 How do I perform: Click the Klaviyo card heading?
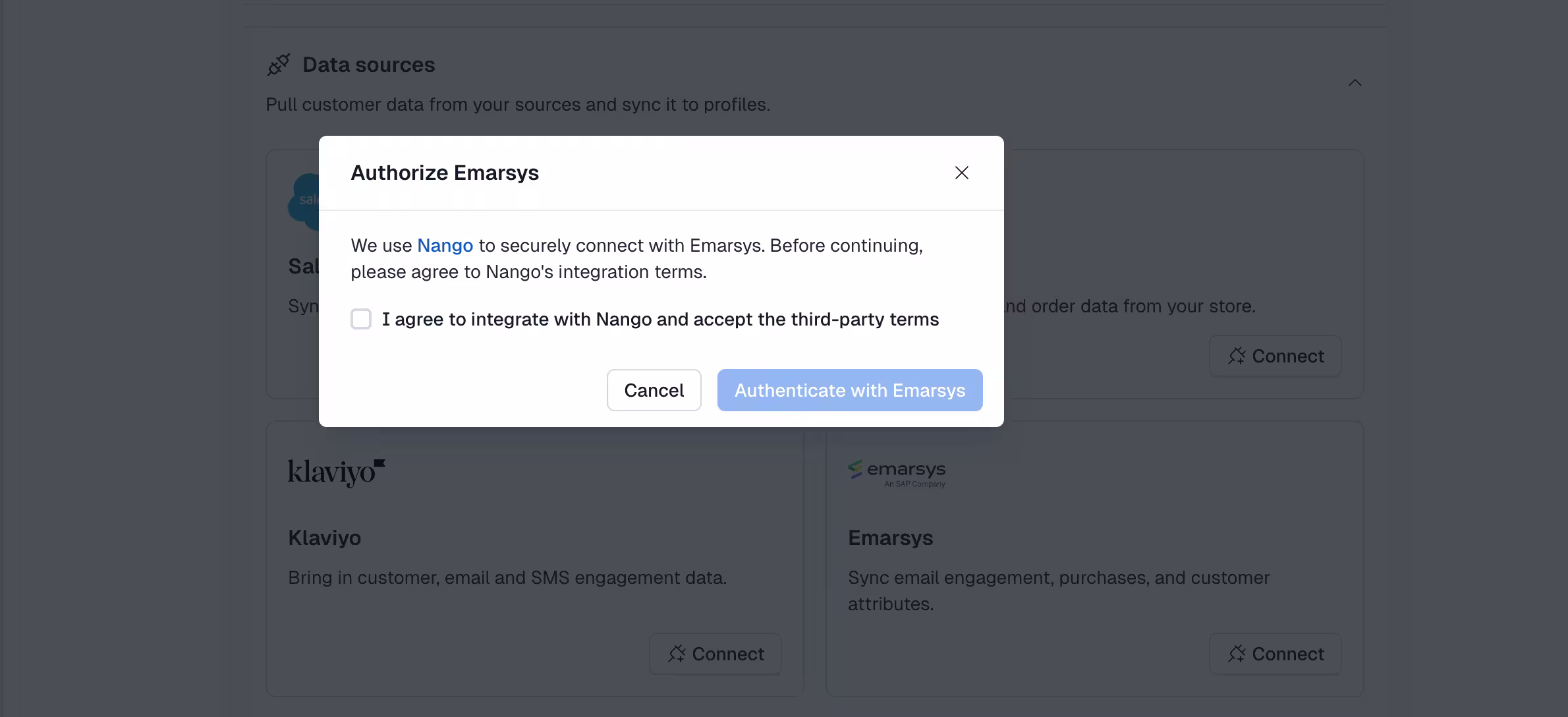tap(325, 538)
